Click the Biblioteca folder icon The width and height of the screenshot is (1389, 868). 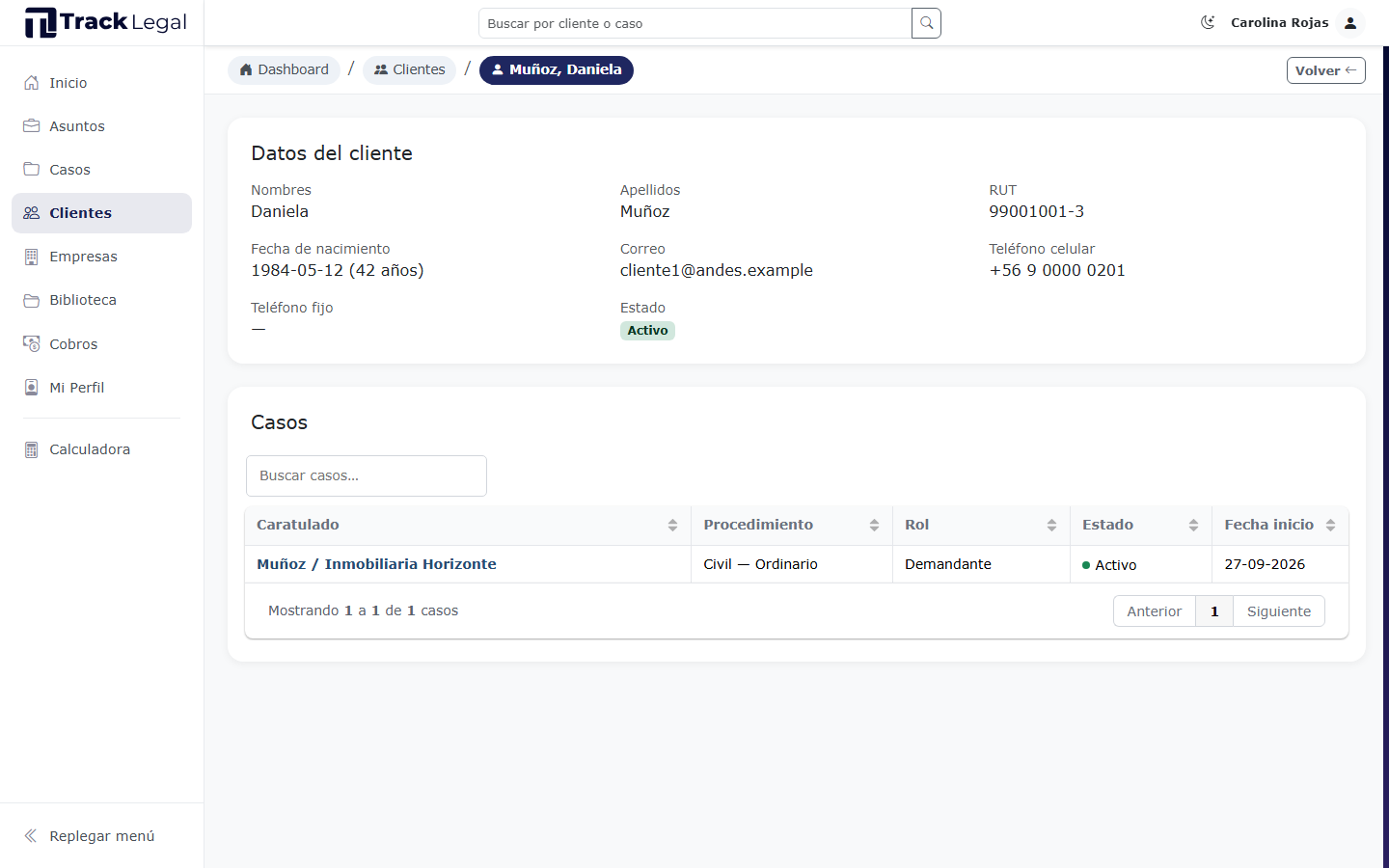(x=32, y=300)
